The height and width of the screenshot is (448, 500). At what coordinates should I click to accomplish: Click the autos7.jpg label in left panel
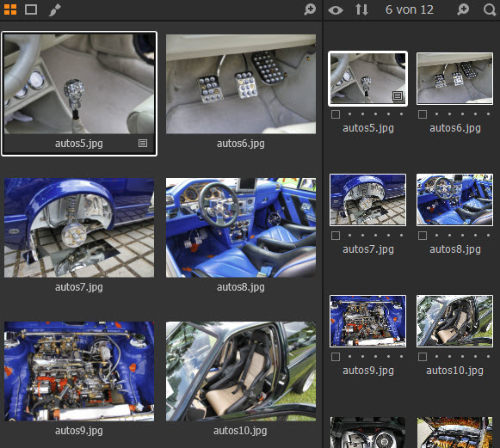[x=79, y=287]
